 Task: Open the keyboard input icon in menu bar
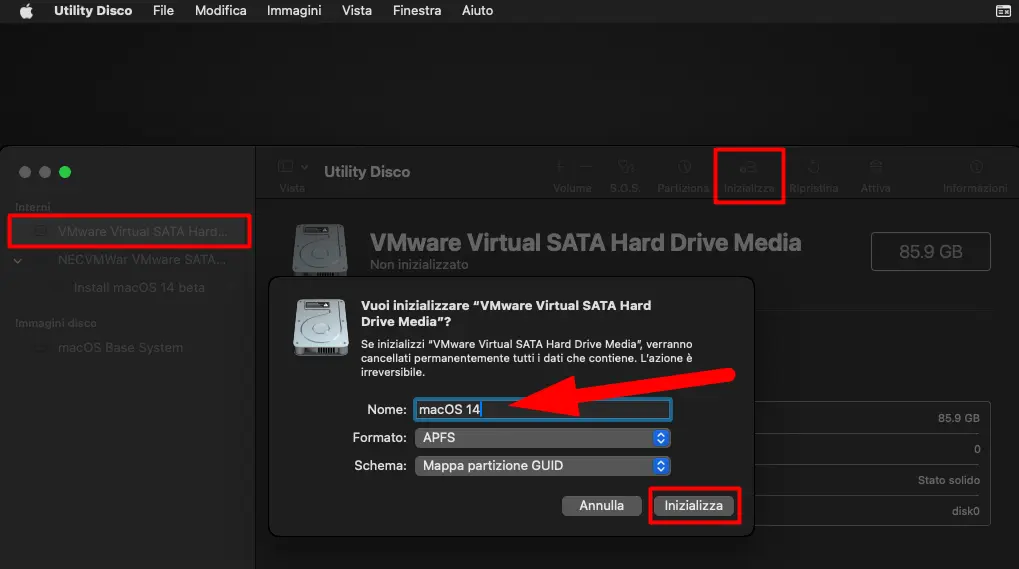coord(1003,11)
